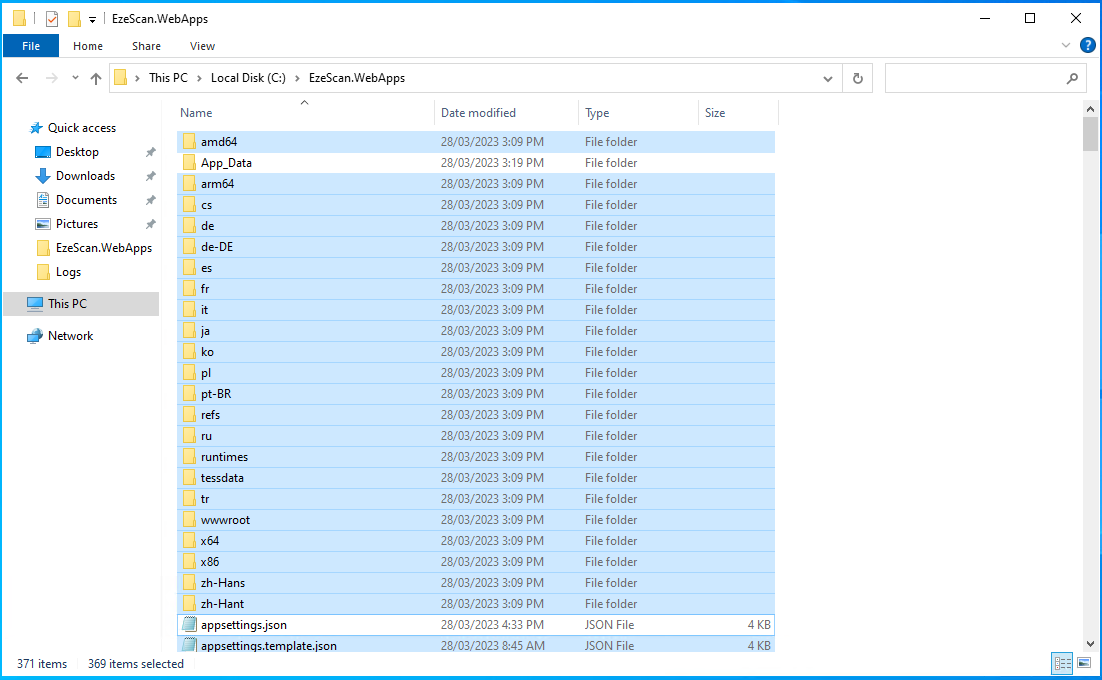Screen dimensions: 1102x680
Task: Go up one folder level arrow
Action: (96, 78)
